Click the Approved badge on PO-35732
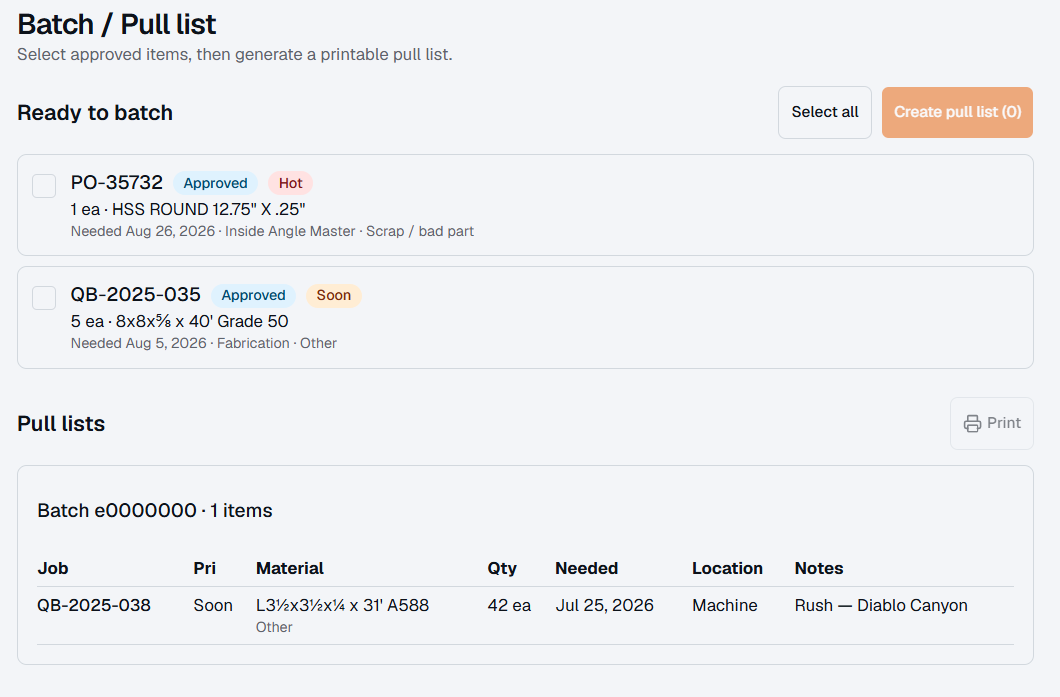Screen dimensions: 1060x697 click(x=216, y=183)
